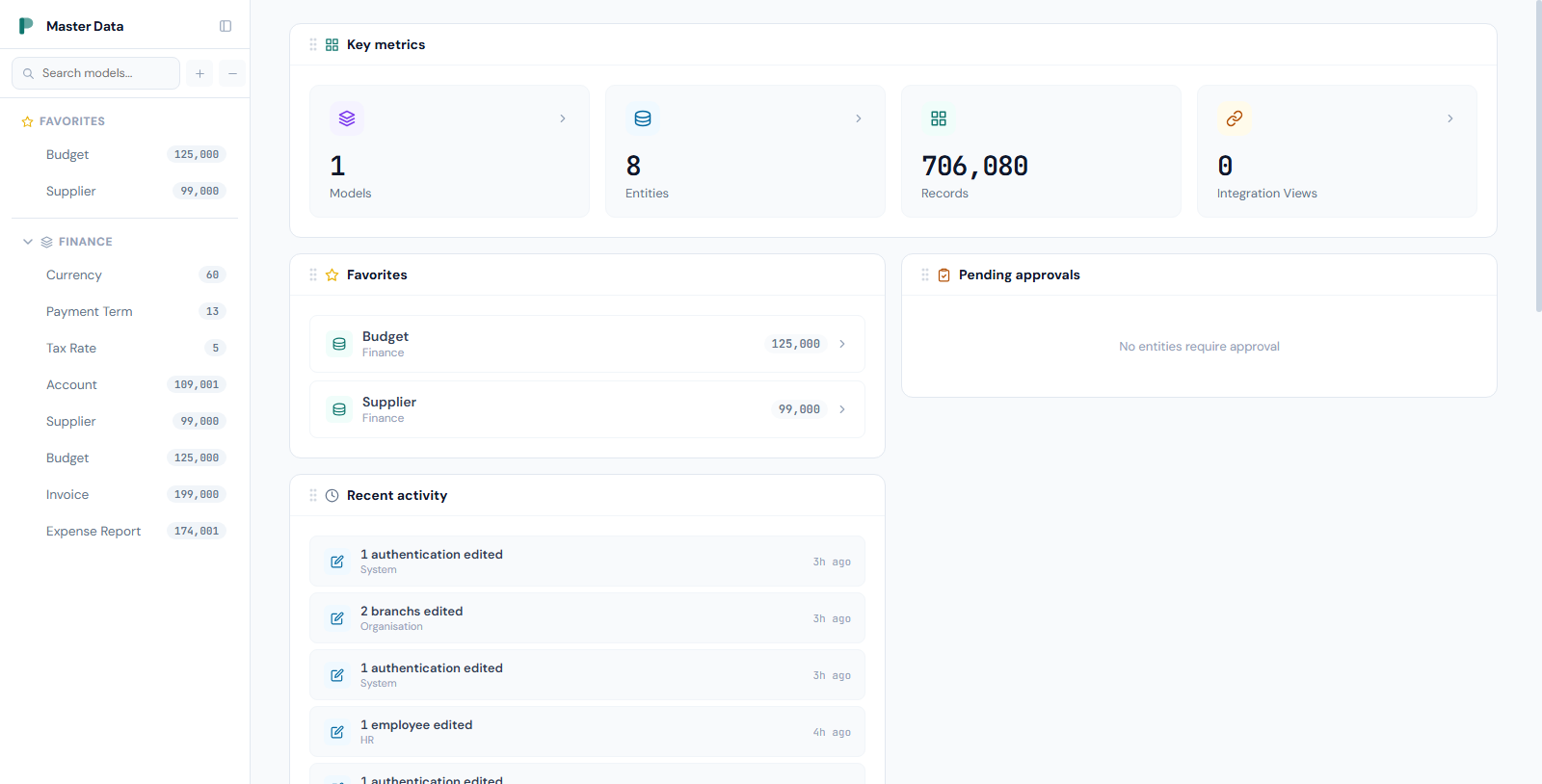This screenshot has width=1542, height=784.
Task: Toggle the sidebar collapse icon
Action: pyautogui.click(x=226, y=26)
